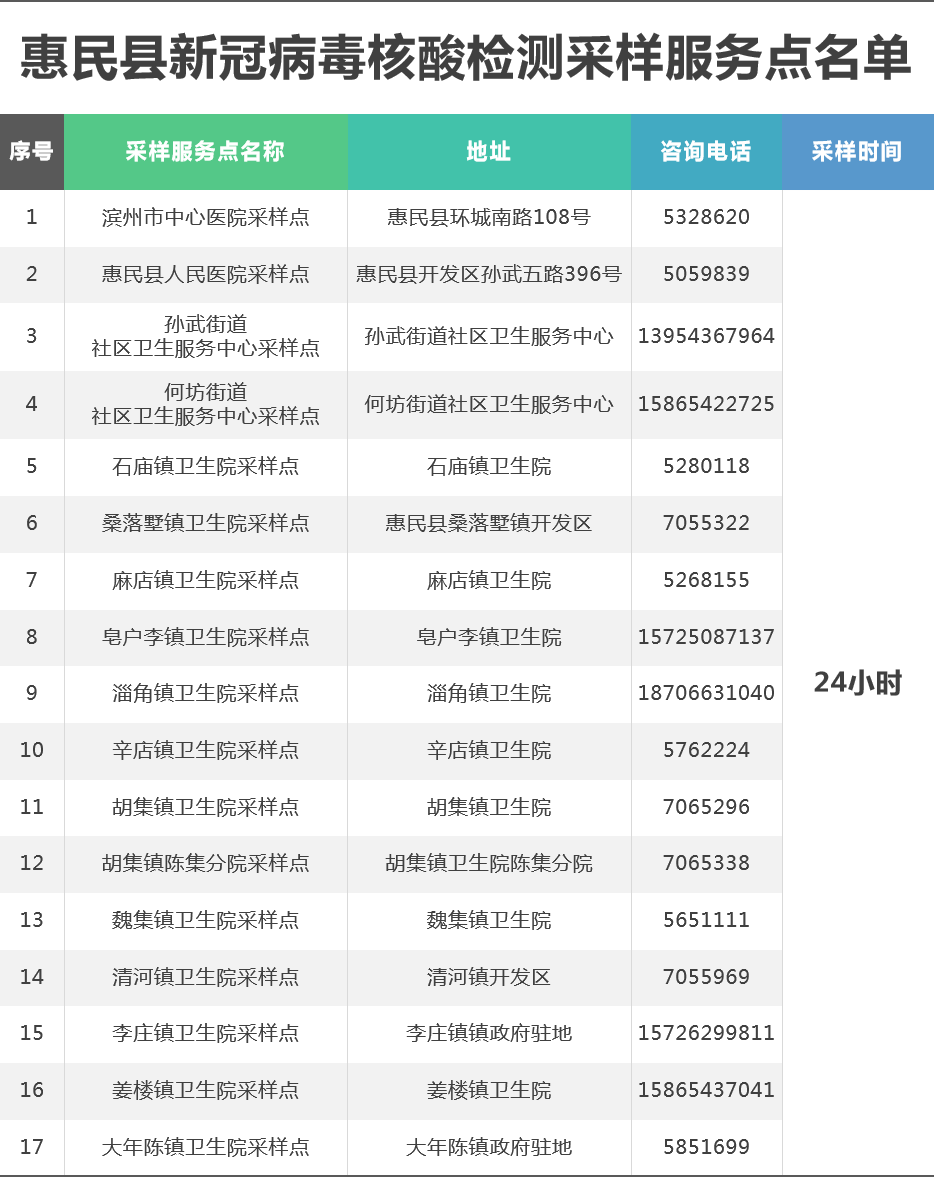This screenshot has height=1178, width=934.
Task: Select the 采样时间 column header
Action: click(x=857, y=151)
